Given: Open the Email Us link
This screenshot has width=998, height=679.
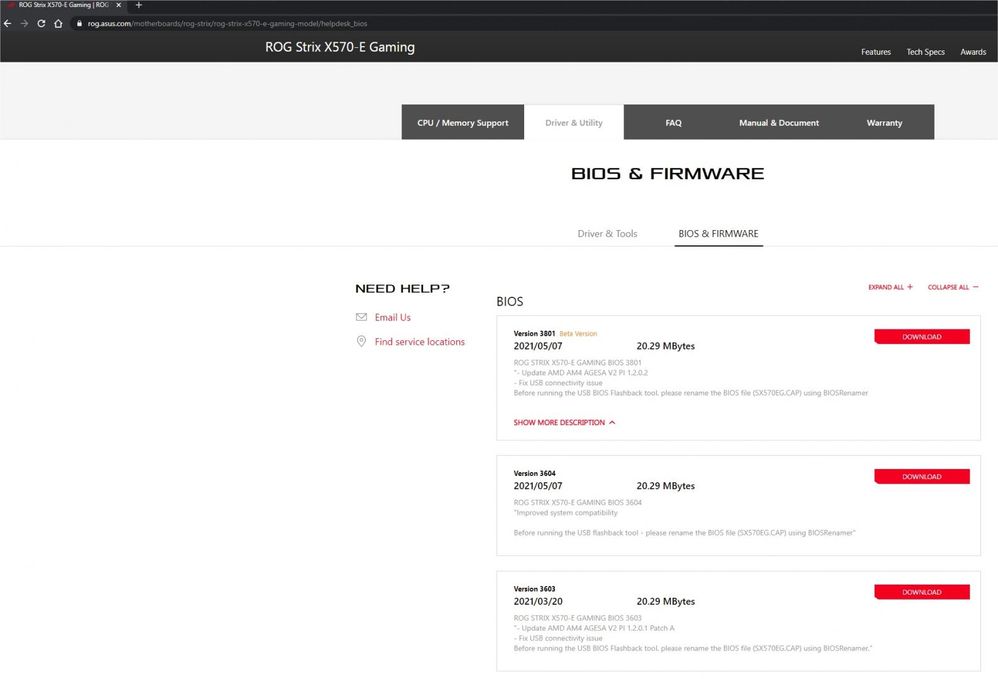Looking at the screenshot, I should 393,318.
